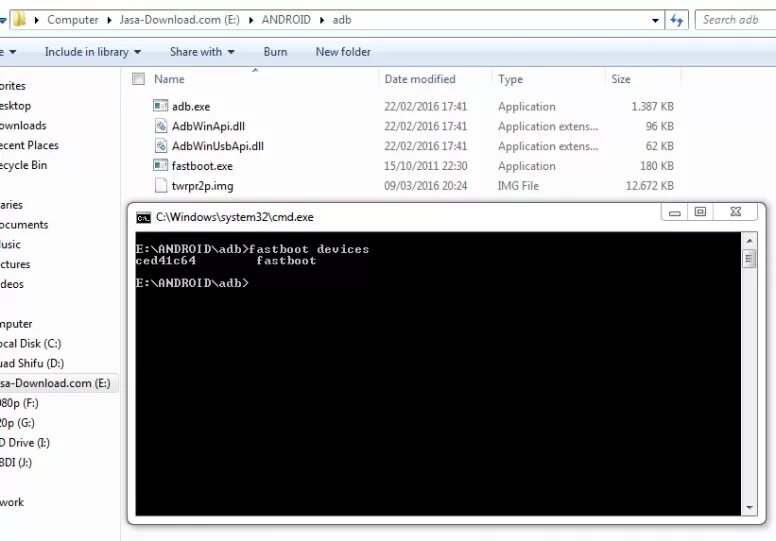Expand arrow after Jasa-Download.com (E:) breadcrumb
Viewport: 776px width, 541px height.
pos(251,20)
